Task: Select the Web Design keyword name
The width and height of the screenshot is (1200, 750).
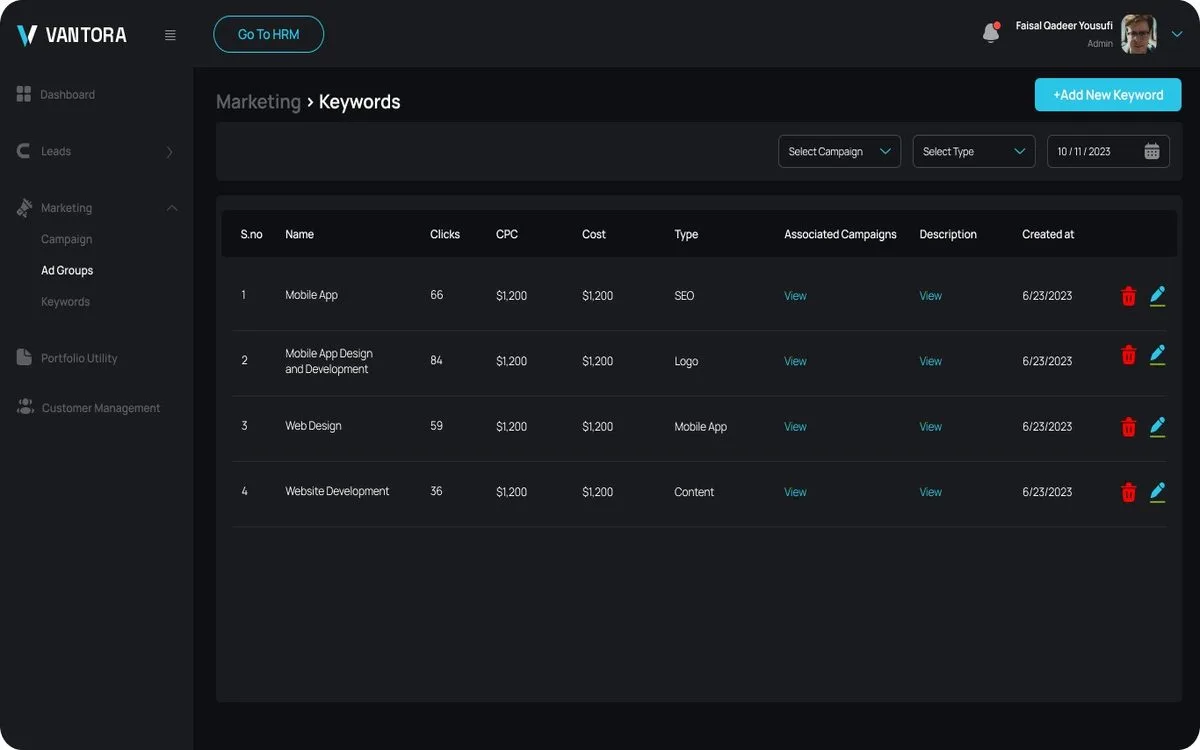Action: point(313,426)
